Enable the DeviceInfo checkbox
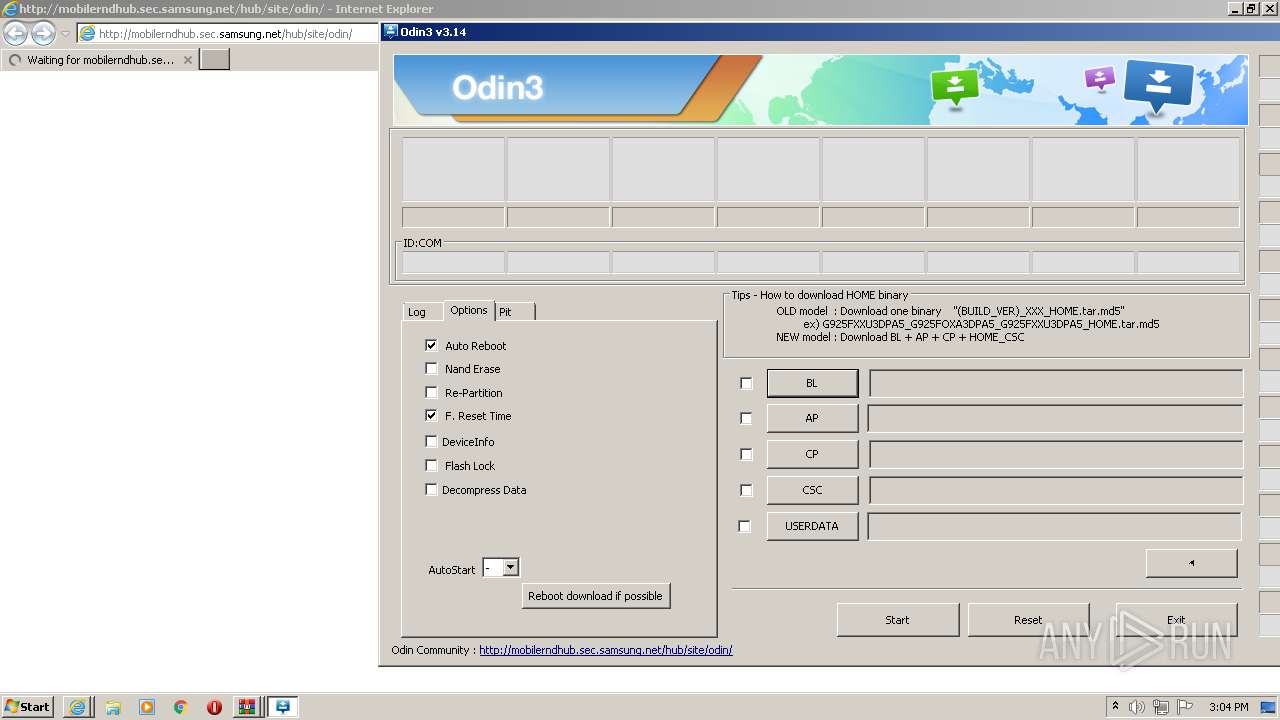 [x=431, y=441]
